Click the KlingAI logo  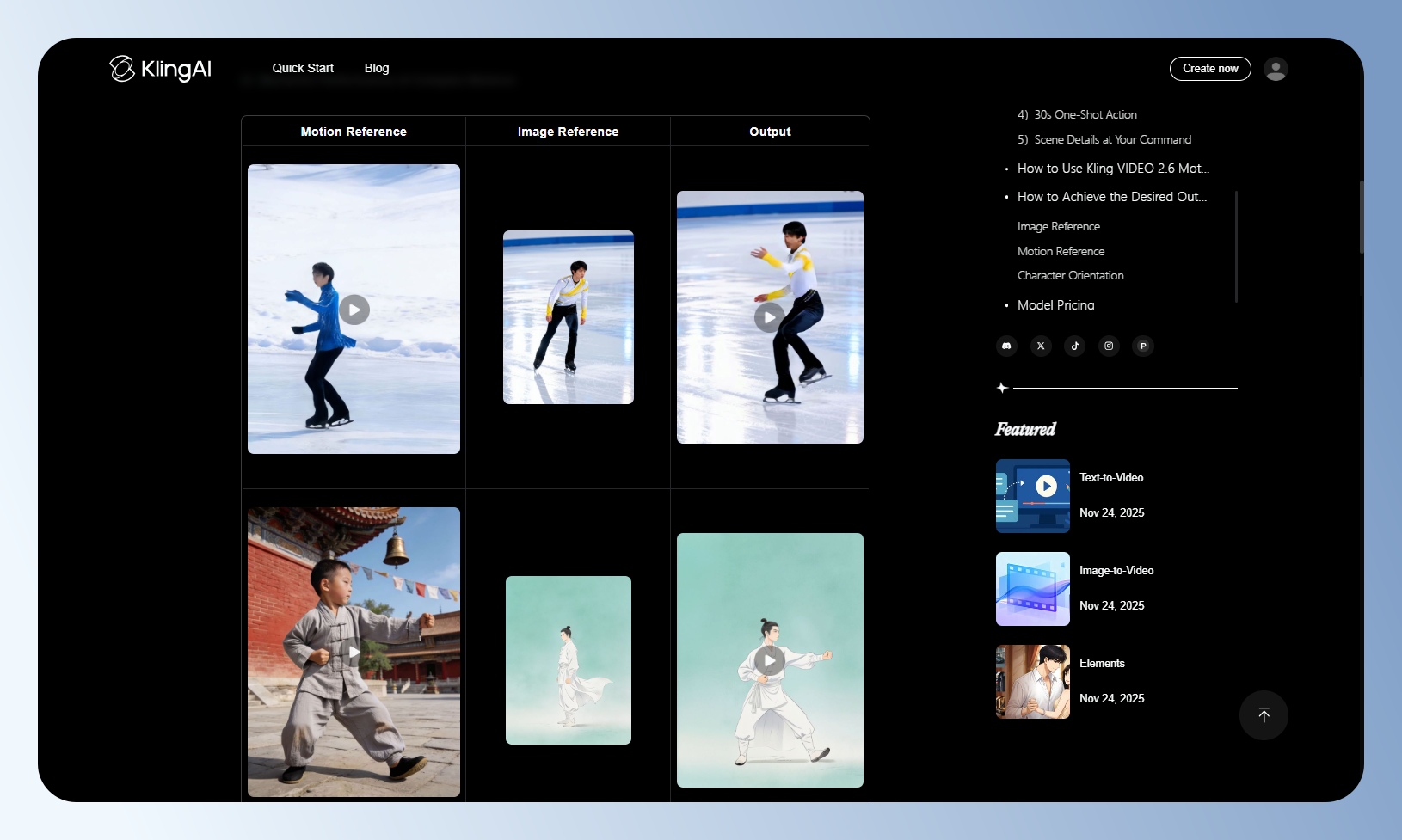click(161, 69)
